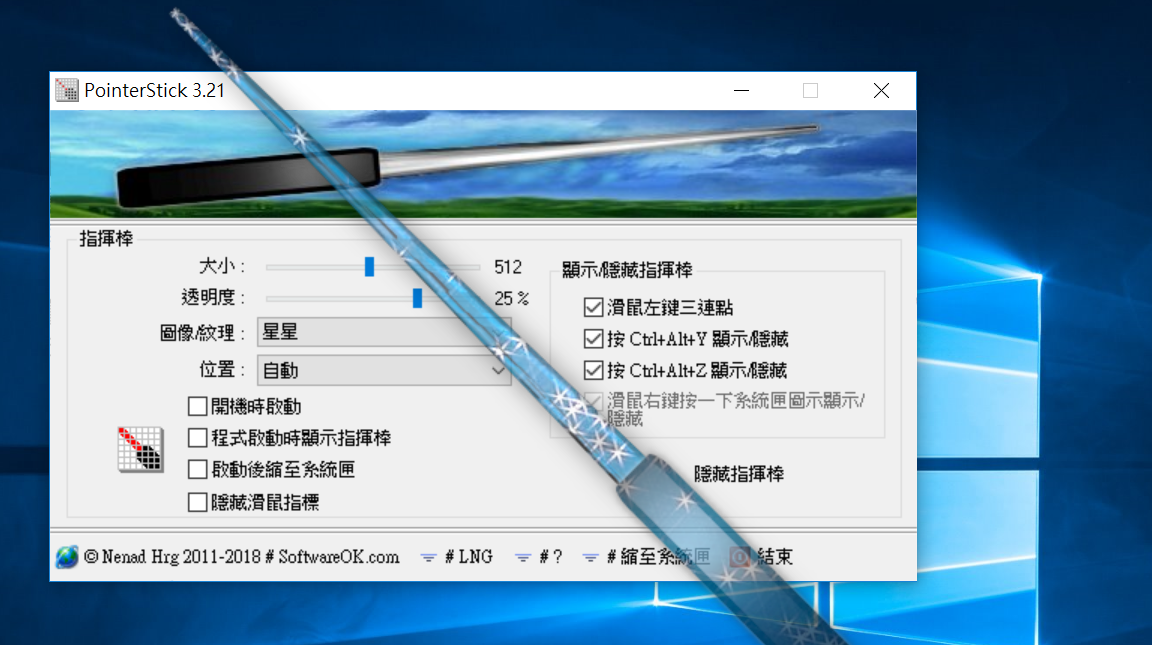Quit via the red 結束 power icon
This screenshot has height=645, width=1152.
click(740, 557)
